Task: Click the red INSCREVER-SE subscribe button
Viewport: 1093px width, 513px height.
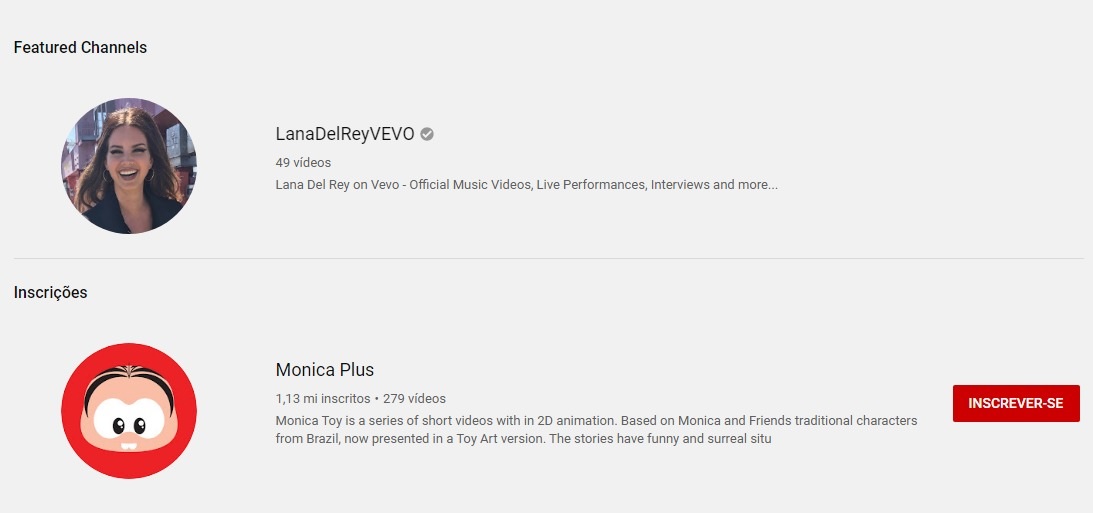Action: click(1016, 404)
